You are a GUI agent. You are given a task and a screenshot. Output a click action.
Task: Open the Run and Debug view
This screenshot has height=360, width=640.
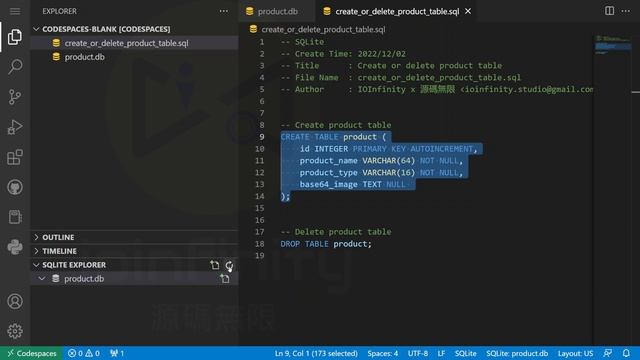[x=15, y=127]
